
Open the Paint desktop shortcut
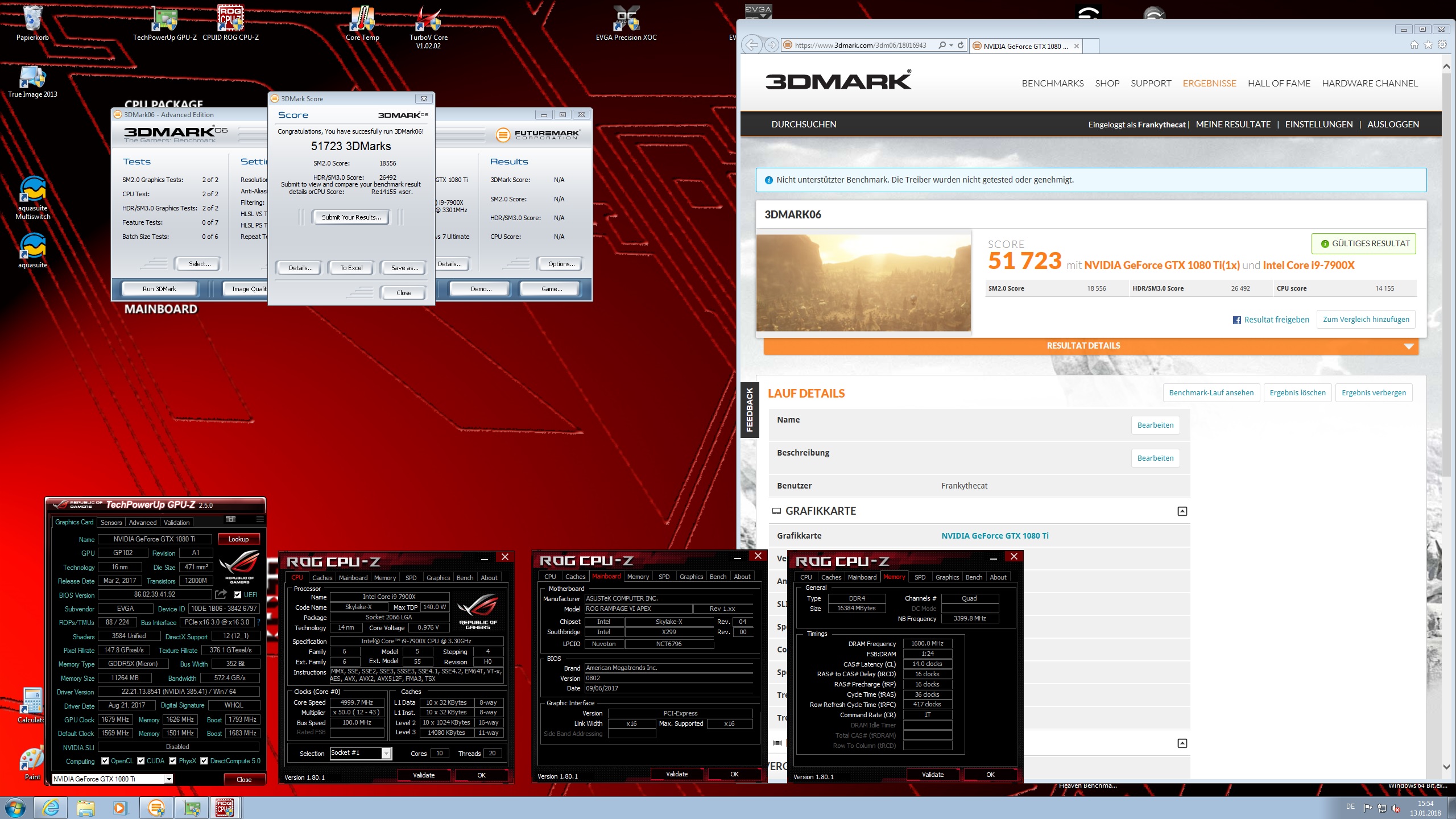pyautogui.click(x=32, y=764)
